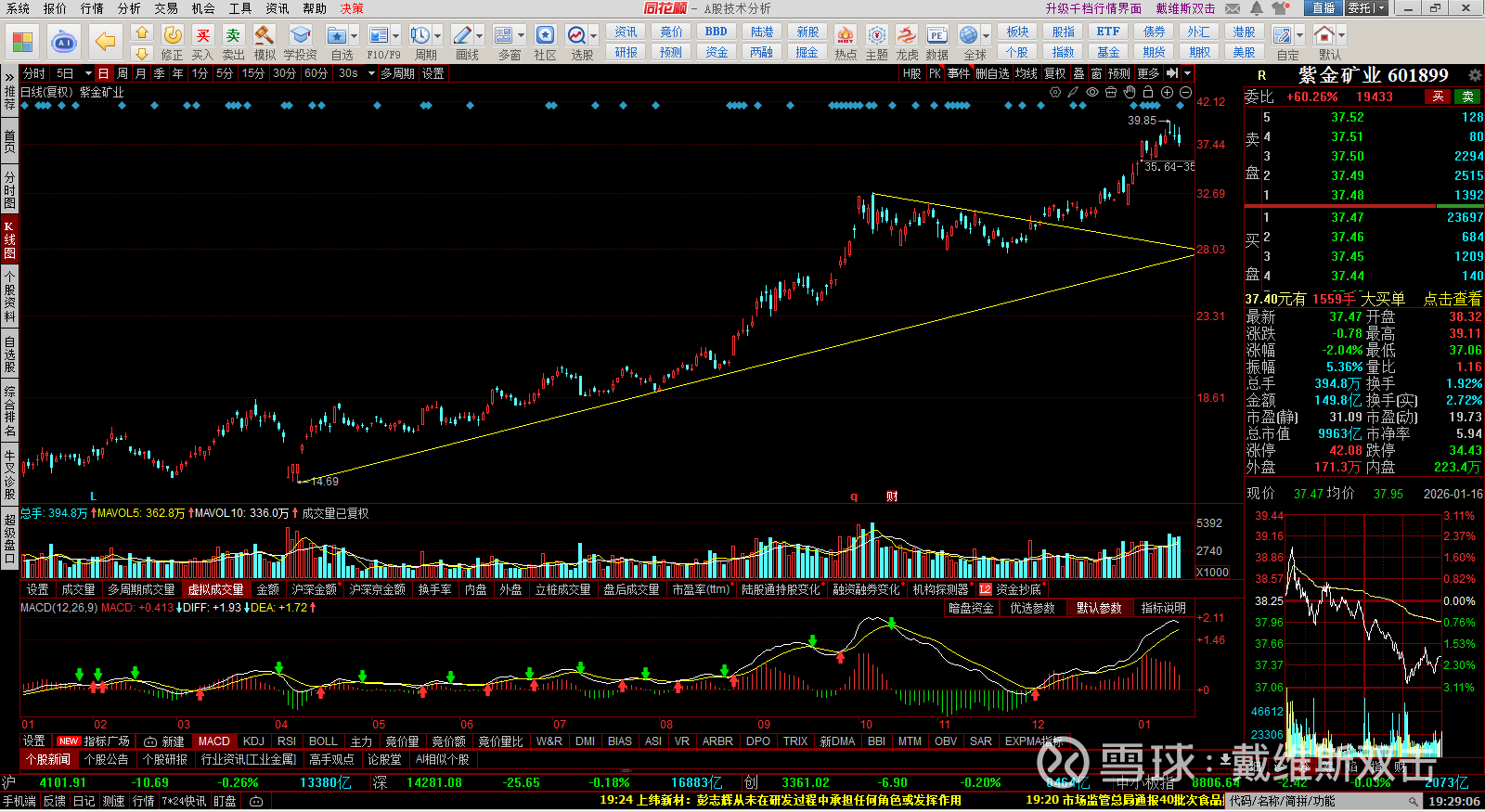This screenshot has height=812, width=1485.
Task: Toggle 复权 price adjustment
Action: tap(1055, 73)
